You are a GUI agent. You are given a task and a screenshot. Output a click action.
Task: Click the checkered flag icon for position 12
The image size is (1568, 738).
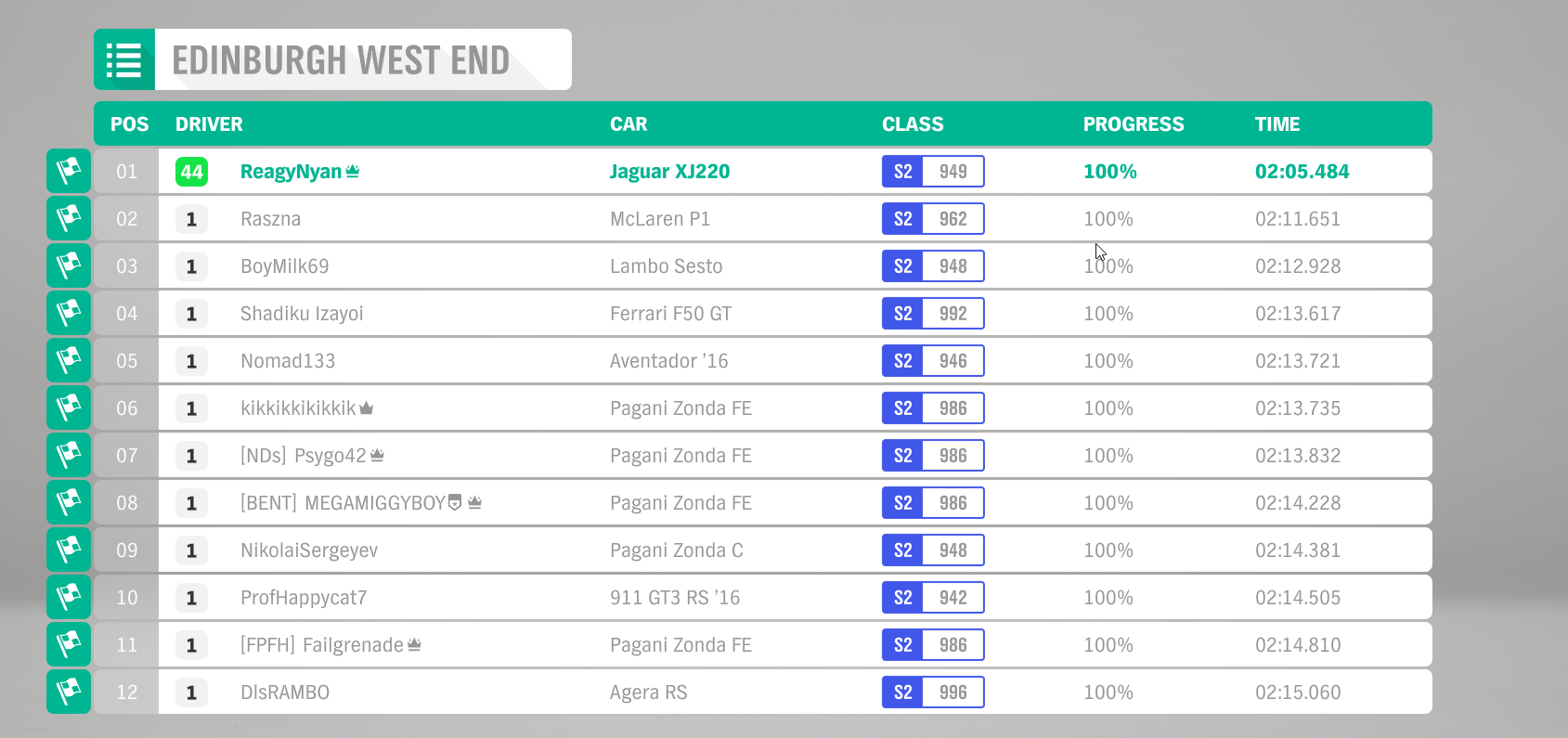(69, 692)
